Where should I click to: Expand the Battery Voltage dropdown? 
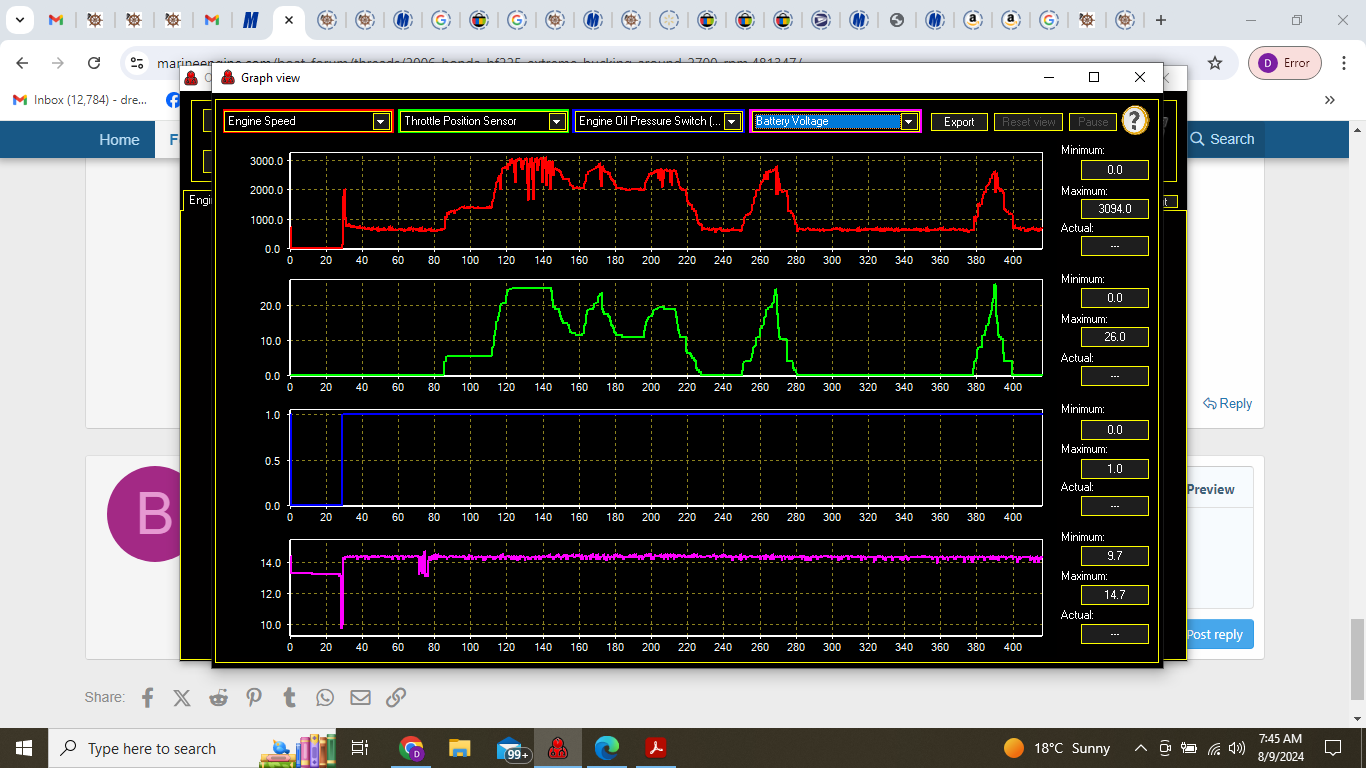pos(908,121)
